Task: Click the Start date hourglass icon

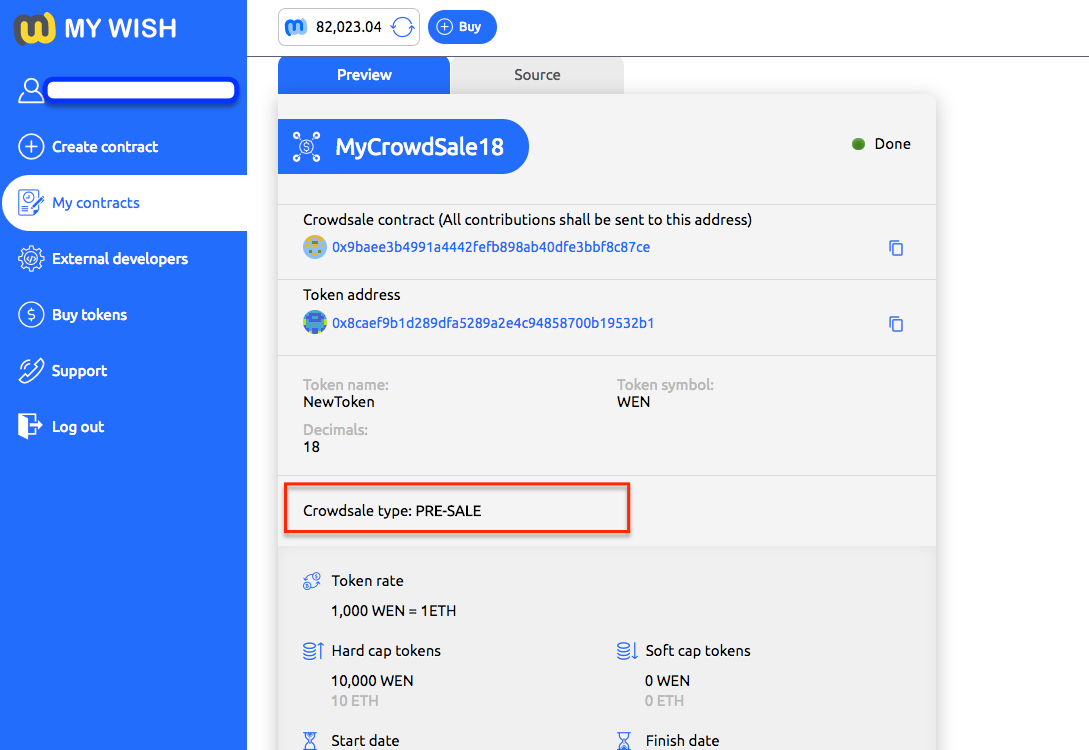Action: pos(310,741)
